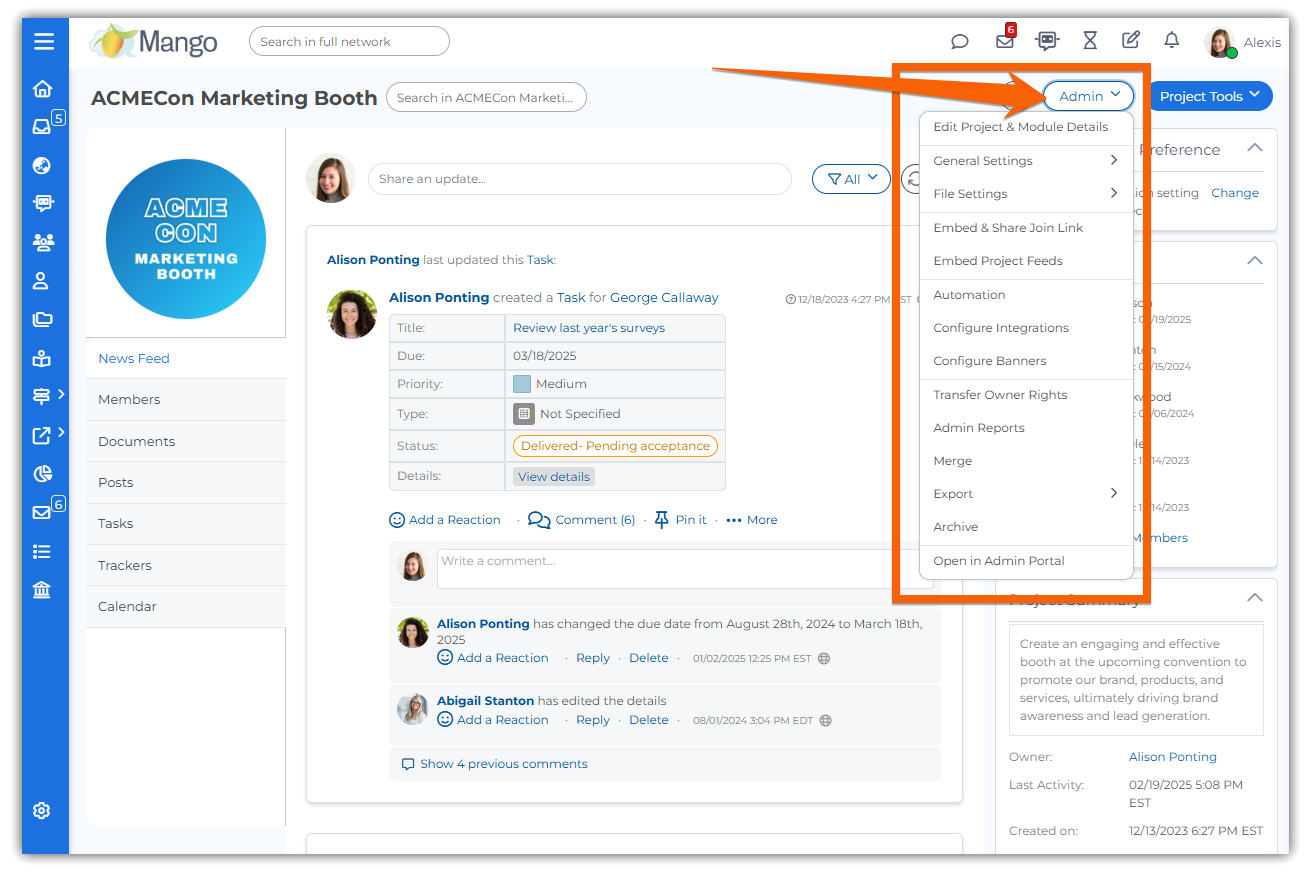Open the settings gear in sidebar
Viewport: 1307px width, 878px height.
(42, 810)
